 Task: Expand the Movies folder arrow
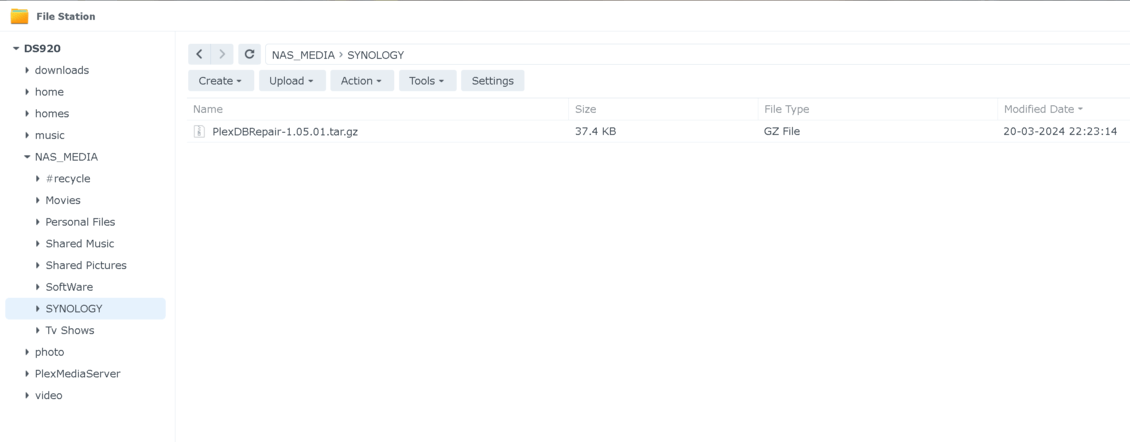pos(37,200)
